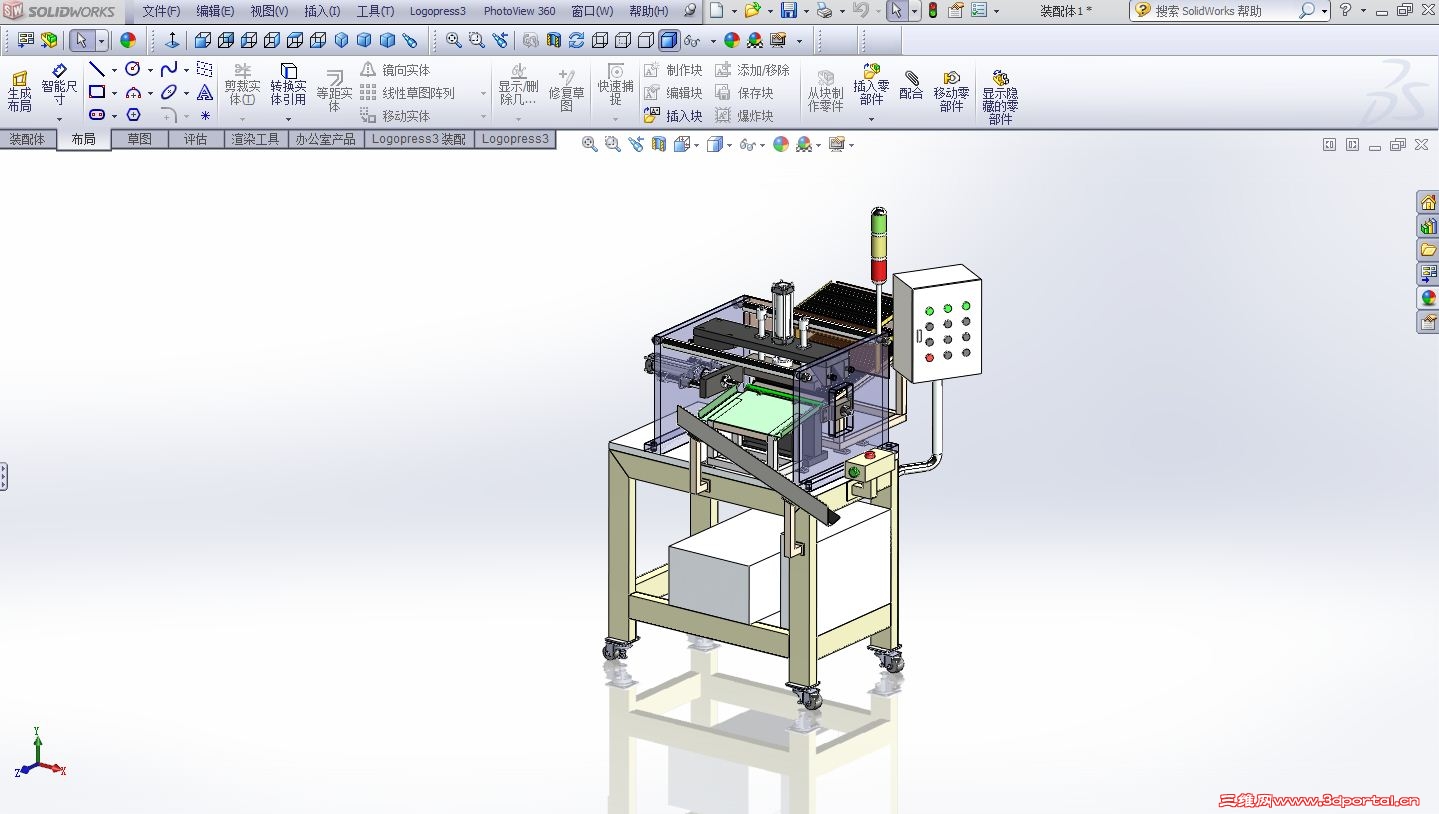Open the Design Library task pane icon
The image size is (1439, 814).
1428,226
